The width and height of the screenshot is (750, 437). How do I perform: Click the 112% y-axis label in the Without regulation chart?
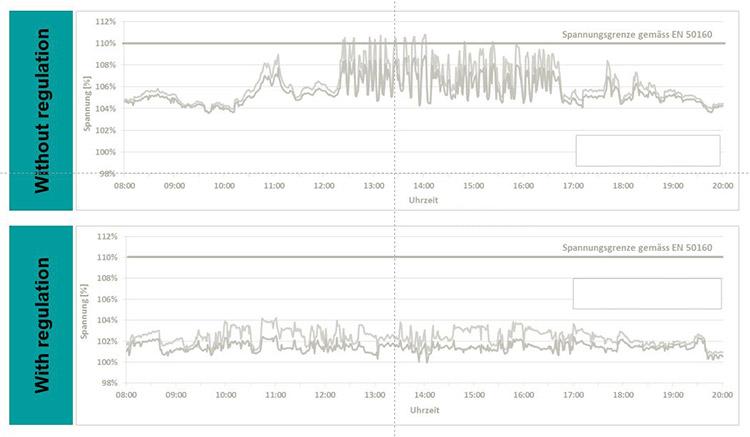click(x=106, y=21)
